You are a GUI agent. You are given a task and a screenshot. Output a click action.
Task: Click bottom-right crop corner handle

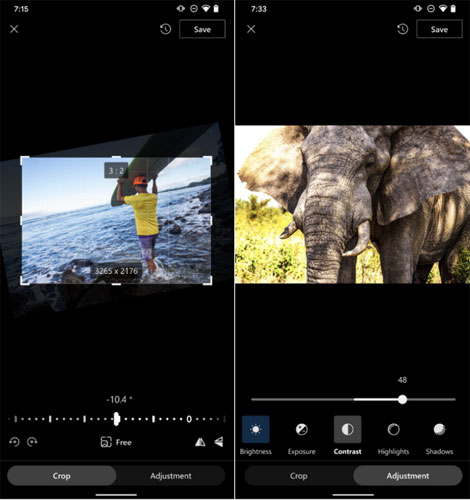pos(208,281)
